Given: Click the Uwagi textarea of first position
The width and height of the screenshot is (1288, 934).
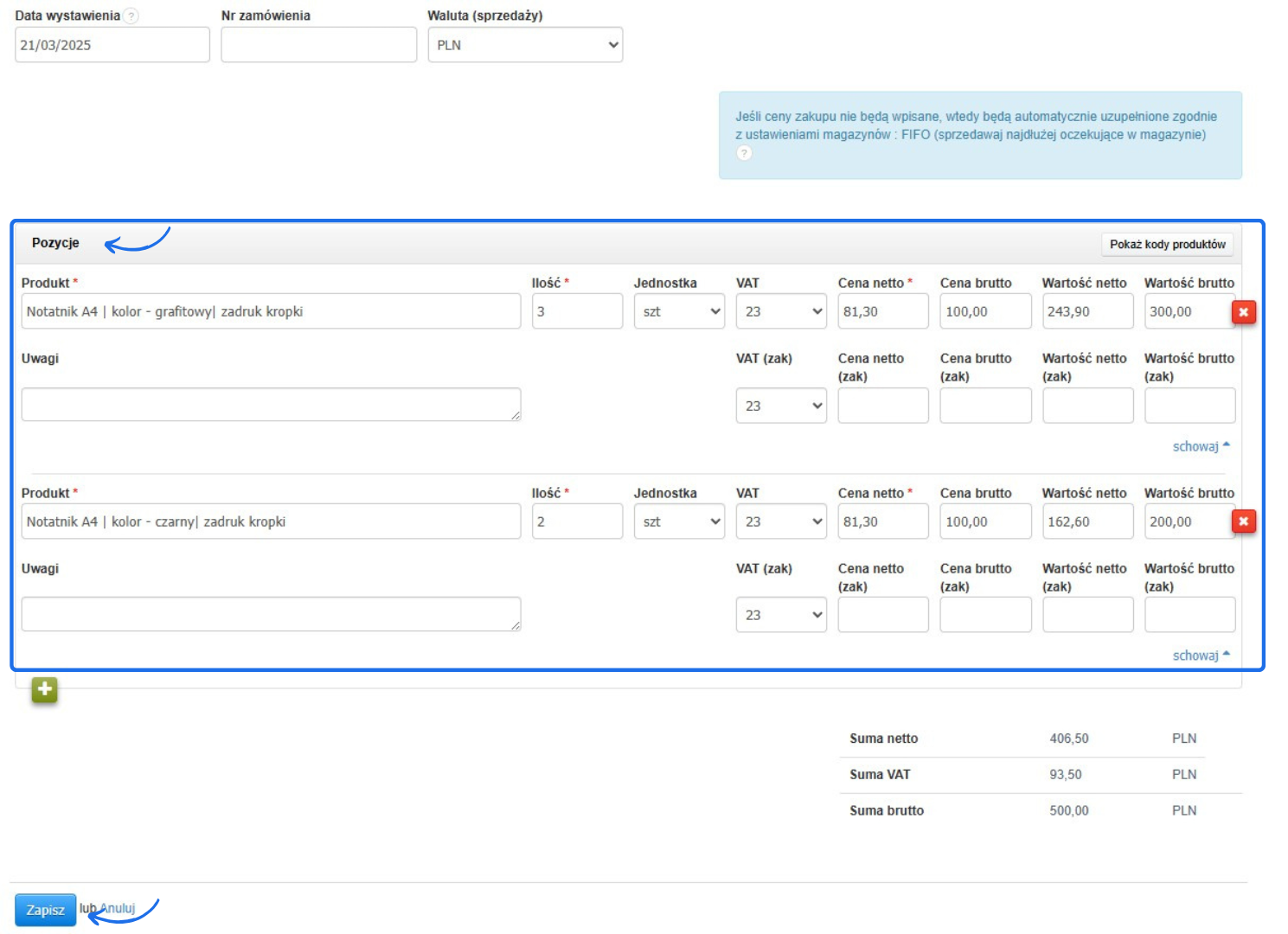Looking at the screenshot, I should point(271,405).
